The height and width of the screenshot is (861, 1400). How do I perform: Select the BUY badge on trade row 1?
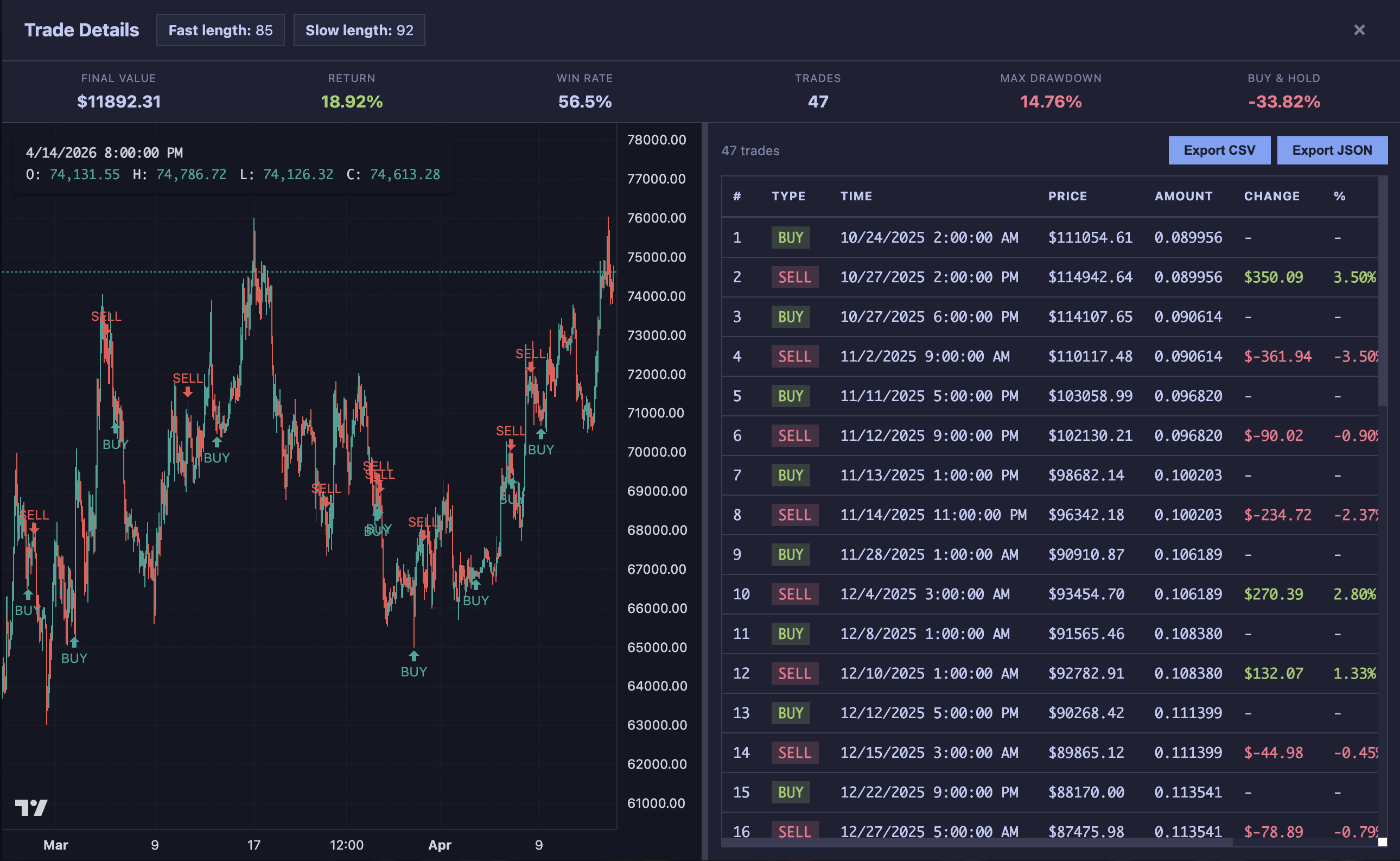[x=790, y=237]
